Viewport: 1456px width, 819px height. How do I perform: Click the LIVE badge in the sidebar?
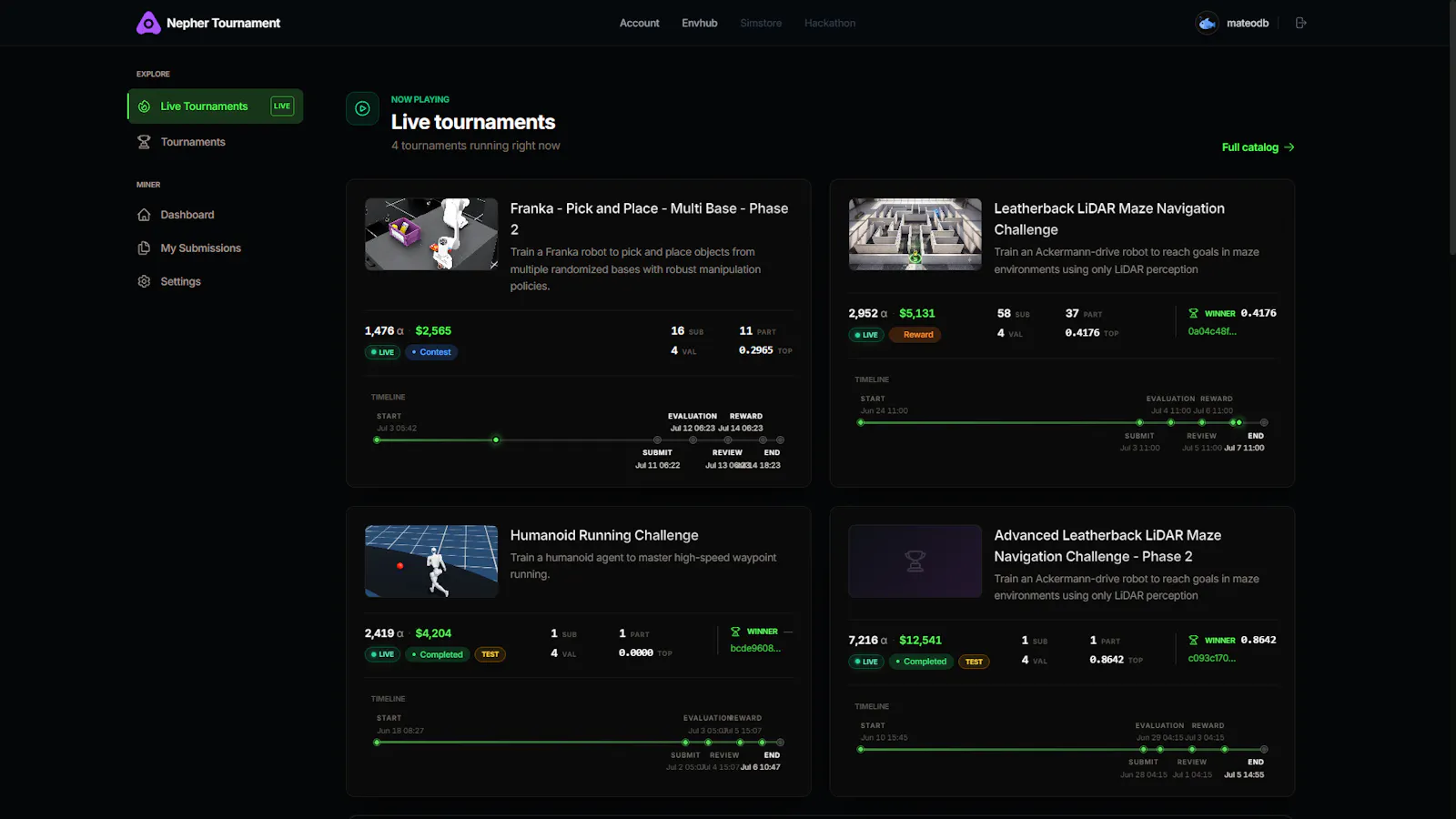click(282, 106)
